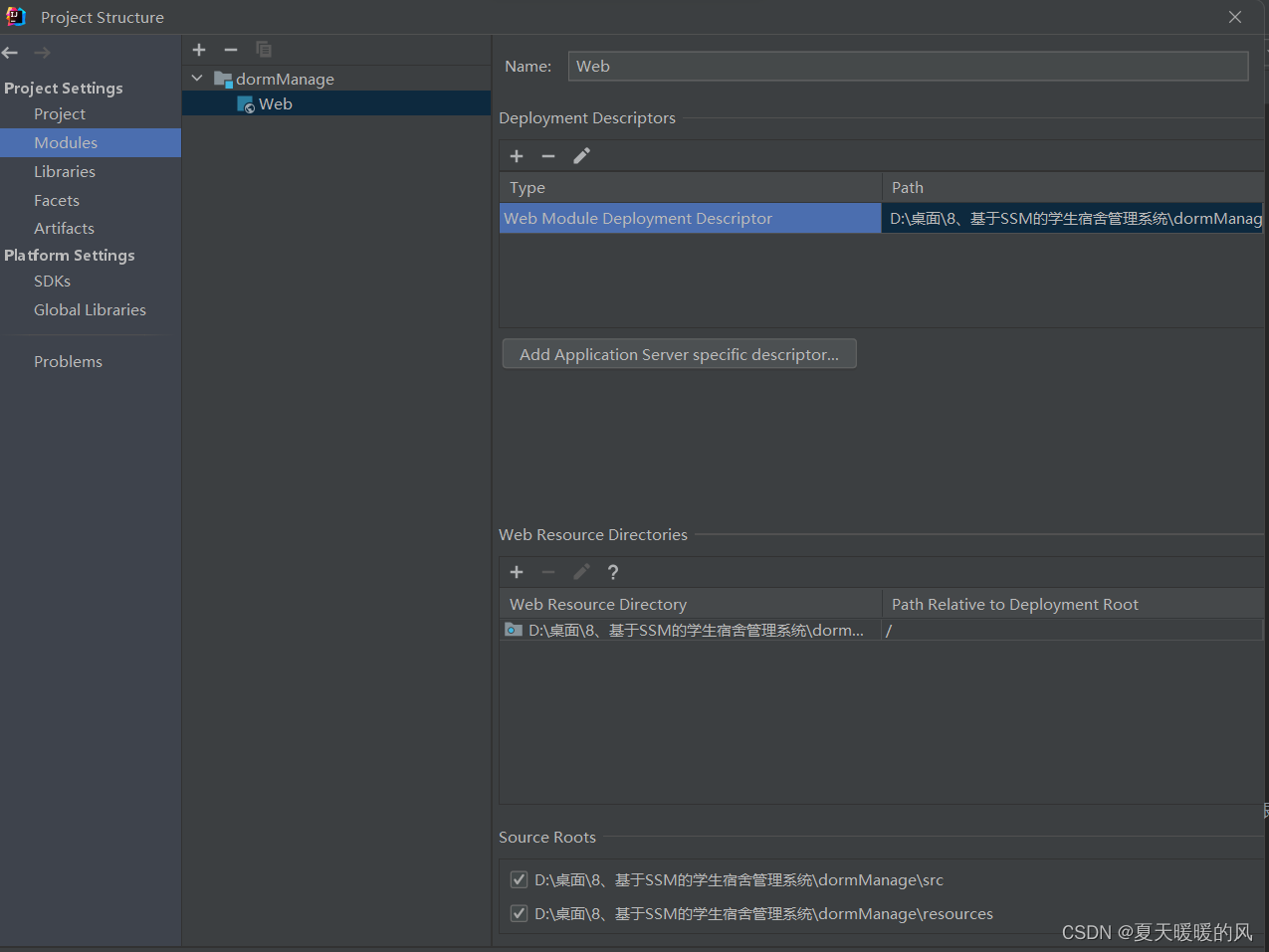The width and height of the screenshot is (1269, 952).
Task: Collapse the dormManage module node
Action: point(196,78)
